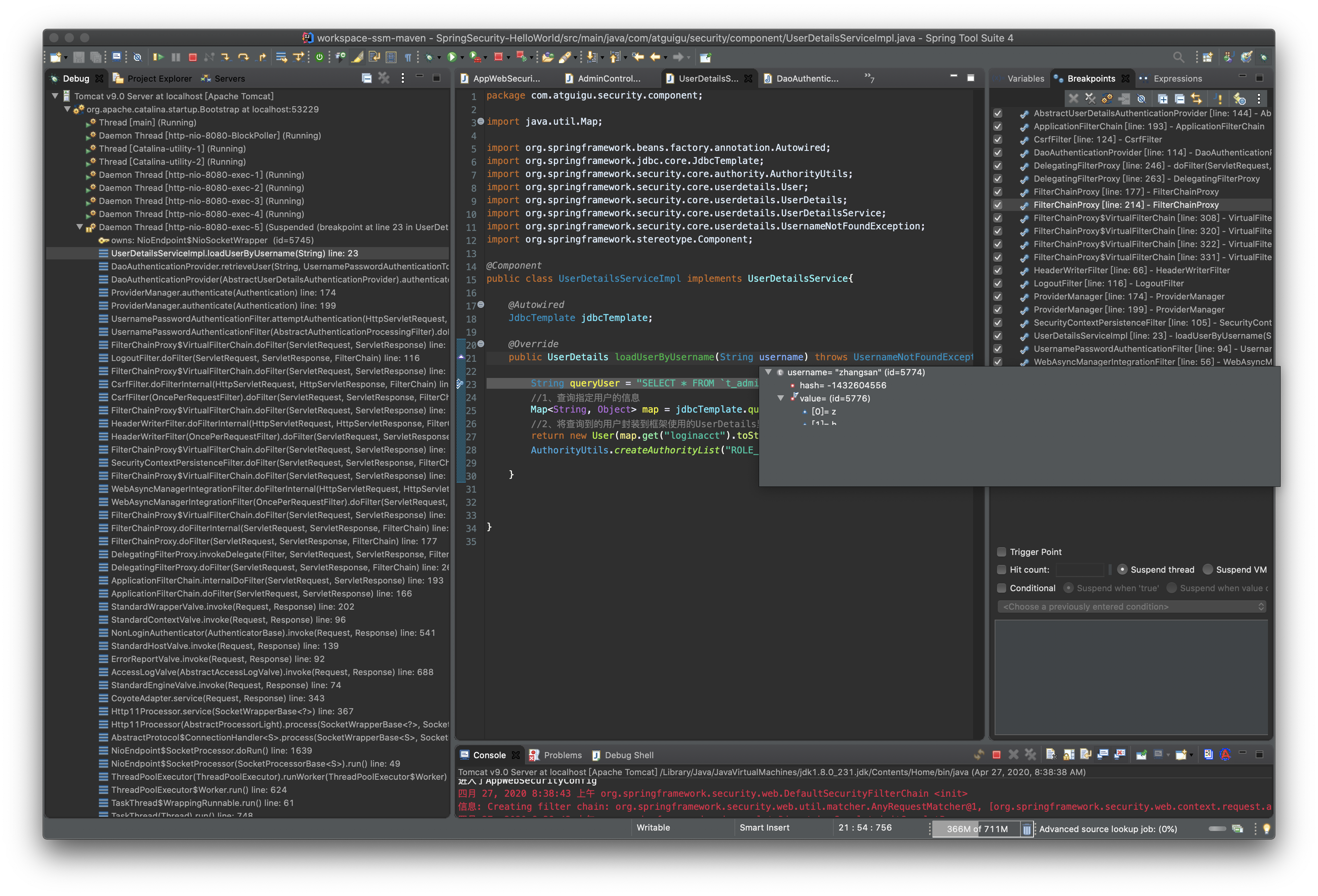Open dropdown arrow beside Run launch icon

click(x=462, y=57)
